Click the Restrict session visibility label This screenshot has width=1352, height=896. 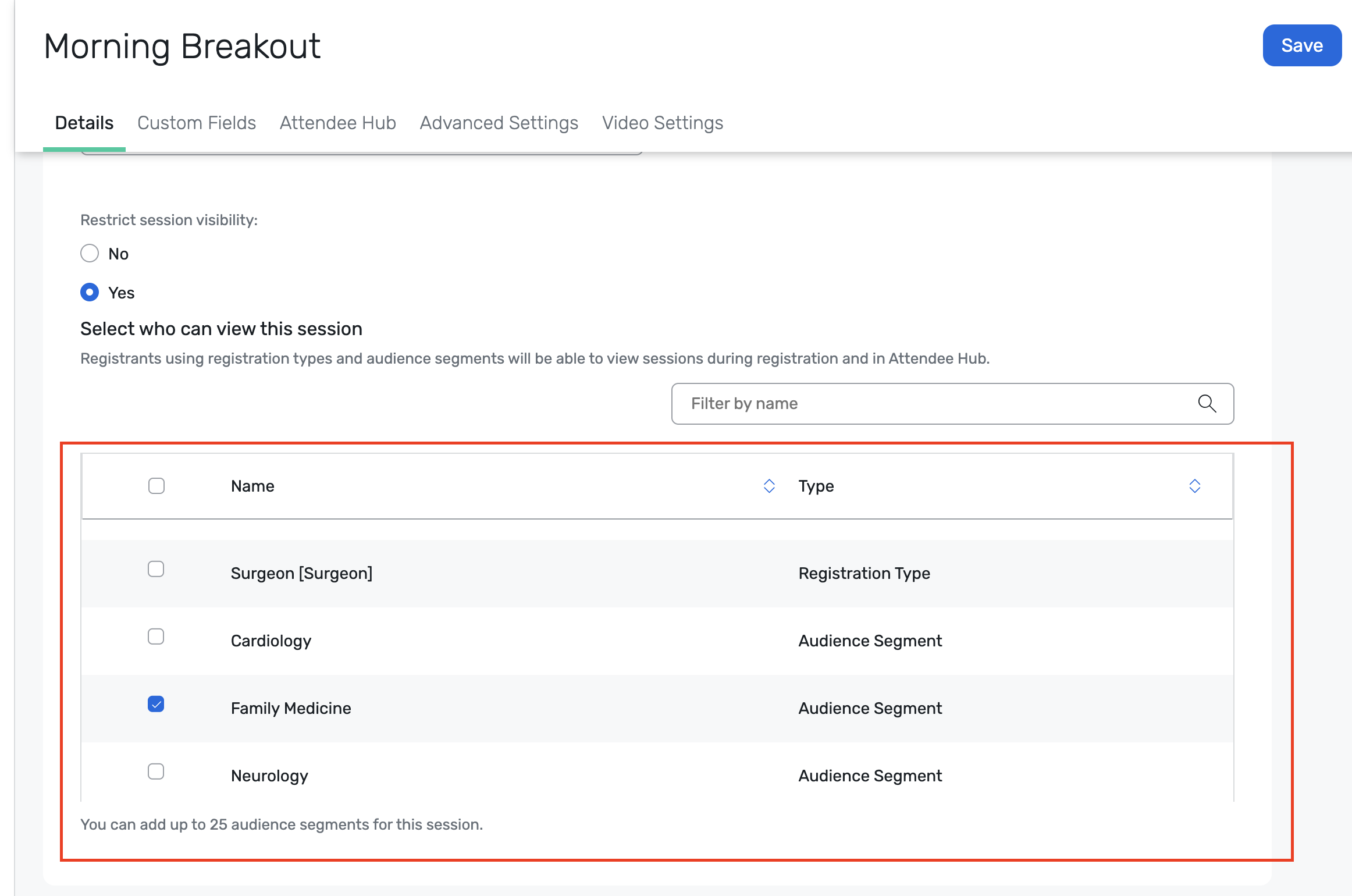[x=169, y=220]
